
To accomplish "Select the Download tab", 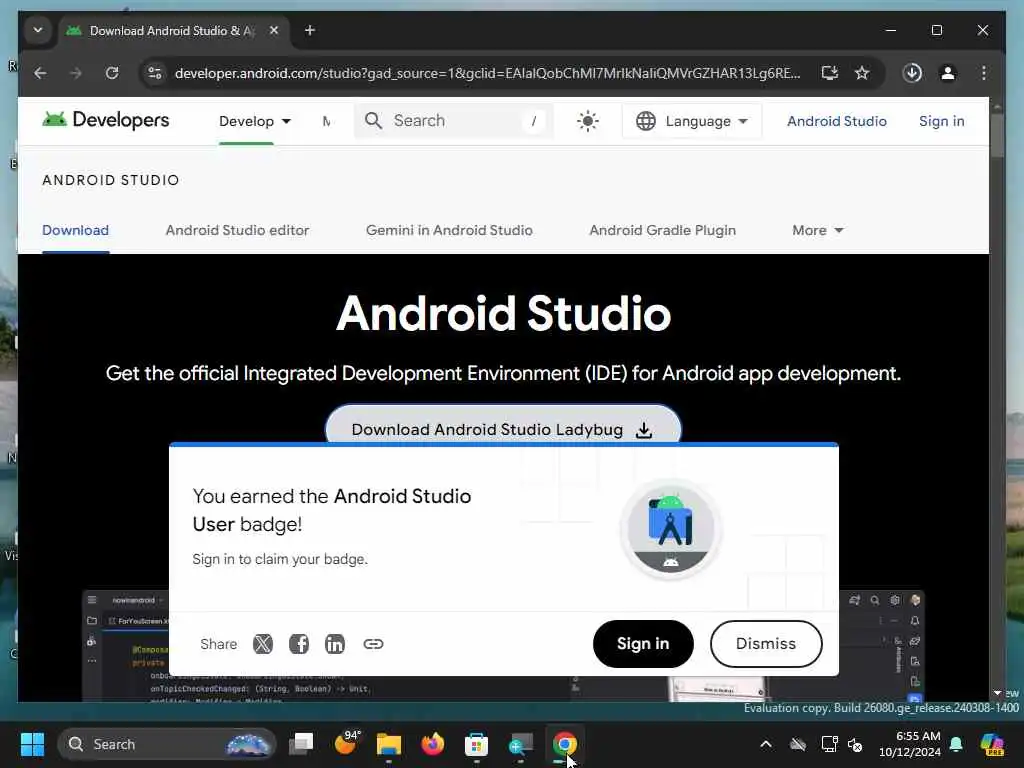I will (x=75, y=230).
